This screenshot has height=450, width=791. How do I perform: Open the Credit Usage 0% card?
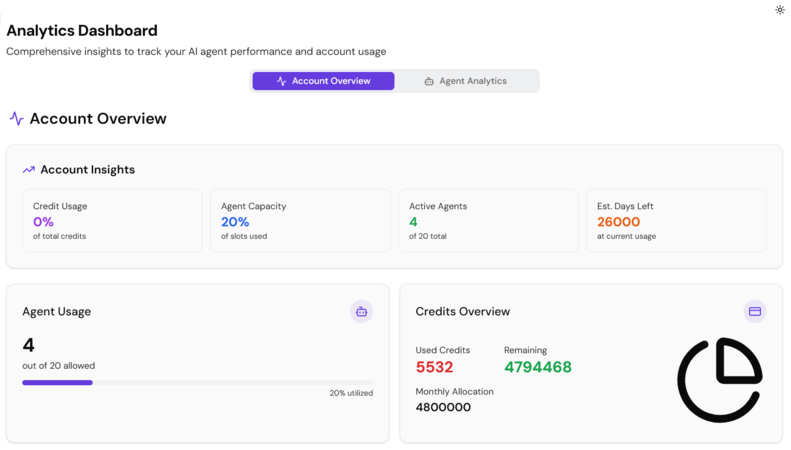point(112,220)
